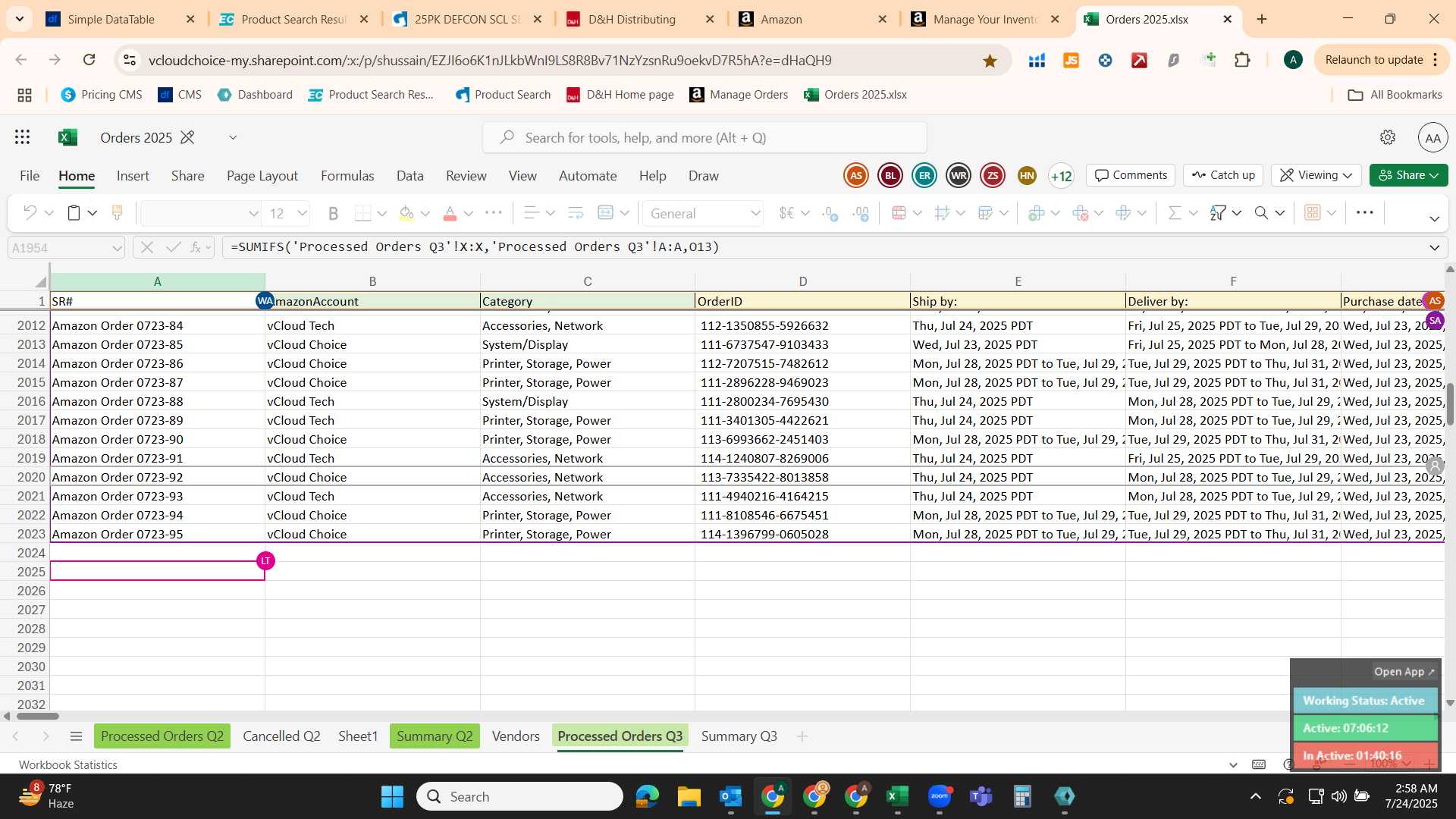1456x819 pixels.
Task: Open File Explorer from taskbar
Action: click(x=689, y=796)
